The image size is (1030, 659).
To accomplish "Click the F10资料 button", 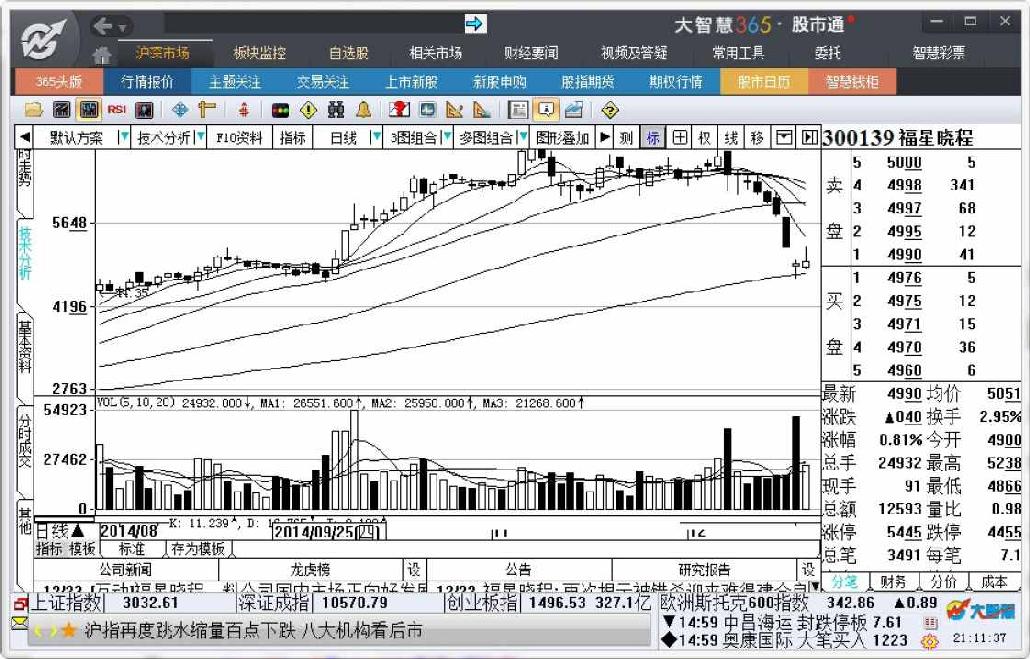I will (x=239, y=138).
